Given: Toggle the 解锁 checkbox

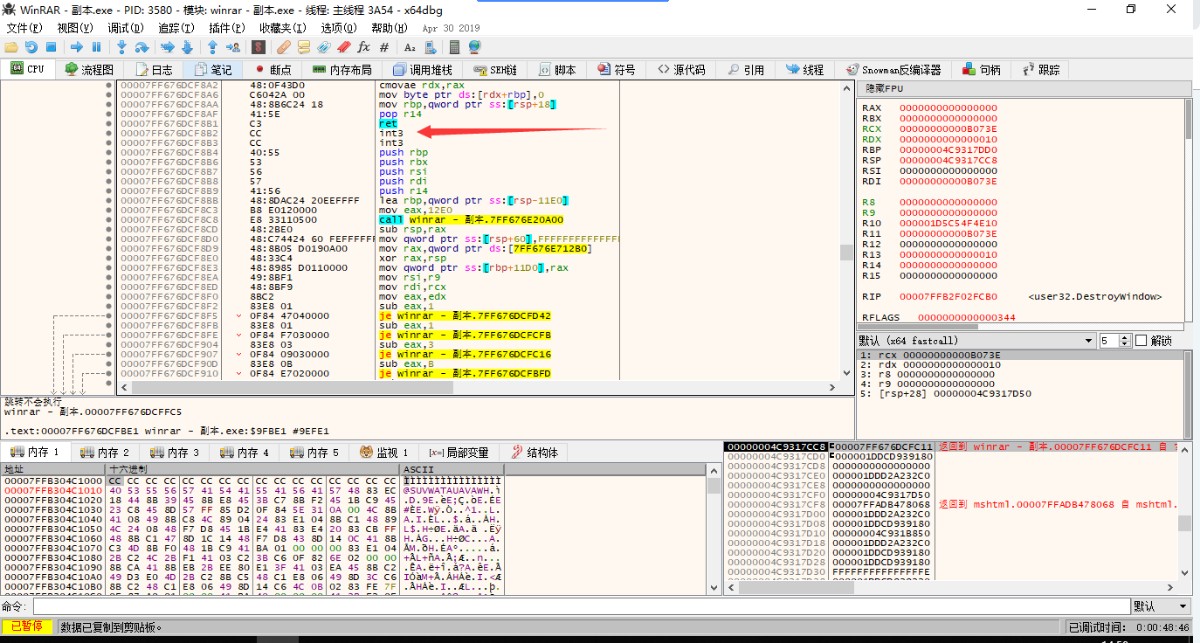Looking at the screenshot, I should (1142, 341).
